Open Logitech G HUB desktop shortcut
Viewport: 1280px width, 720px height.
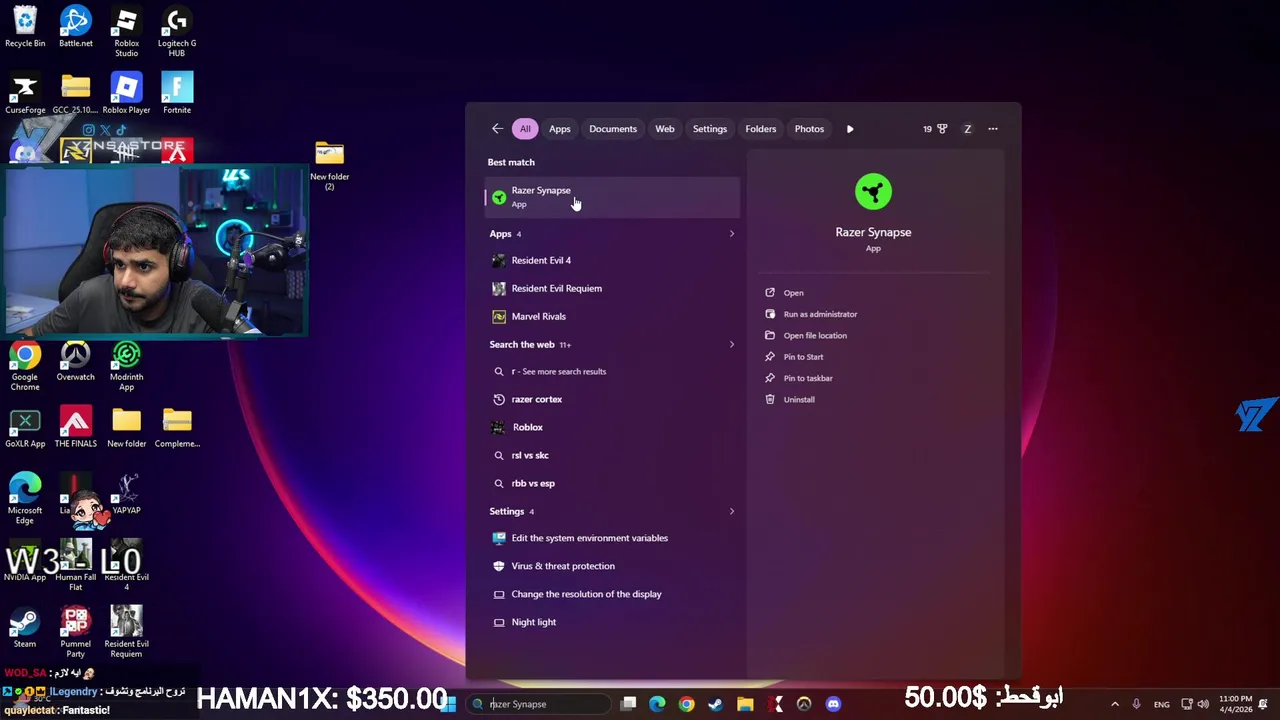pyautogui.click(x=177, y=32)
